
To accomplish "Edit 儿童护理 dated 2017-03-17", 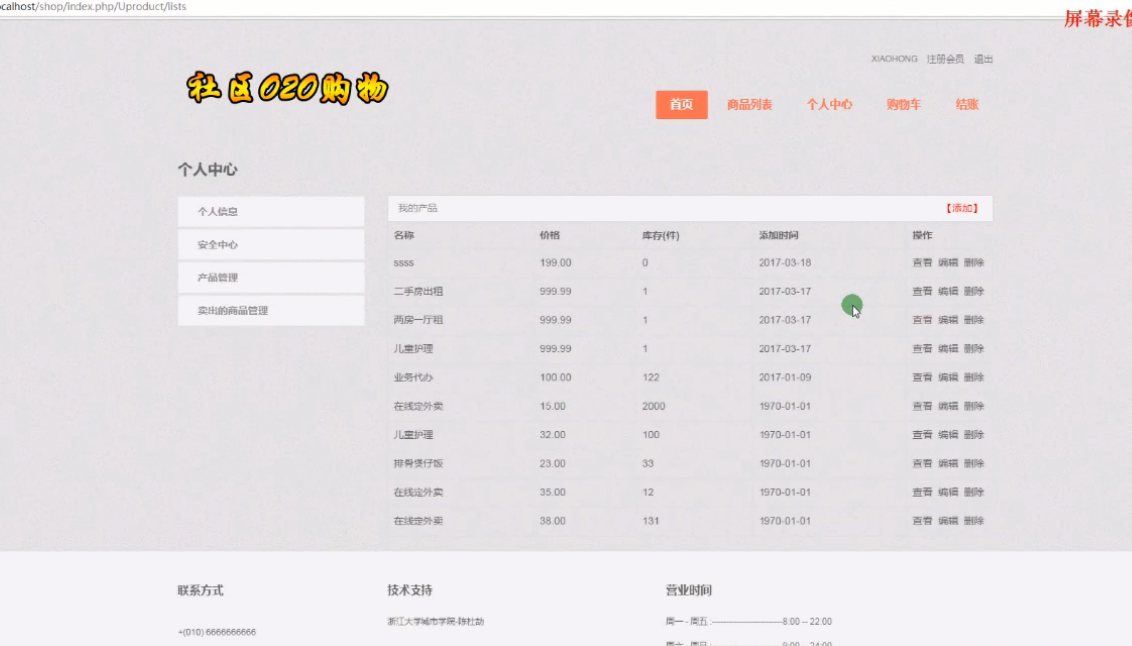I will (x=948, y=349).
